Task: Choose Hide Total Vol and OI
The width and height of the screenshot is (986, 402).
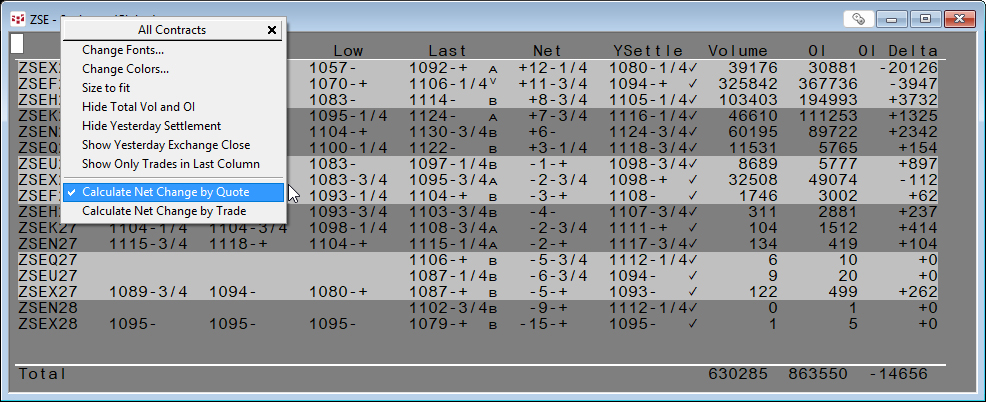Action: click(144, 107)
